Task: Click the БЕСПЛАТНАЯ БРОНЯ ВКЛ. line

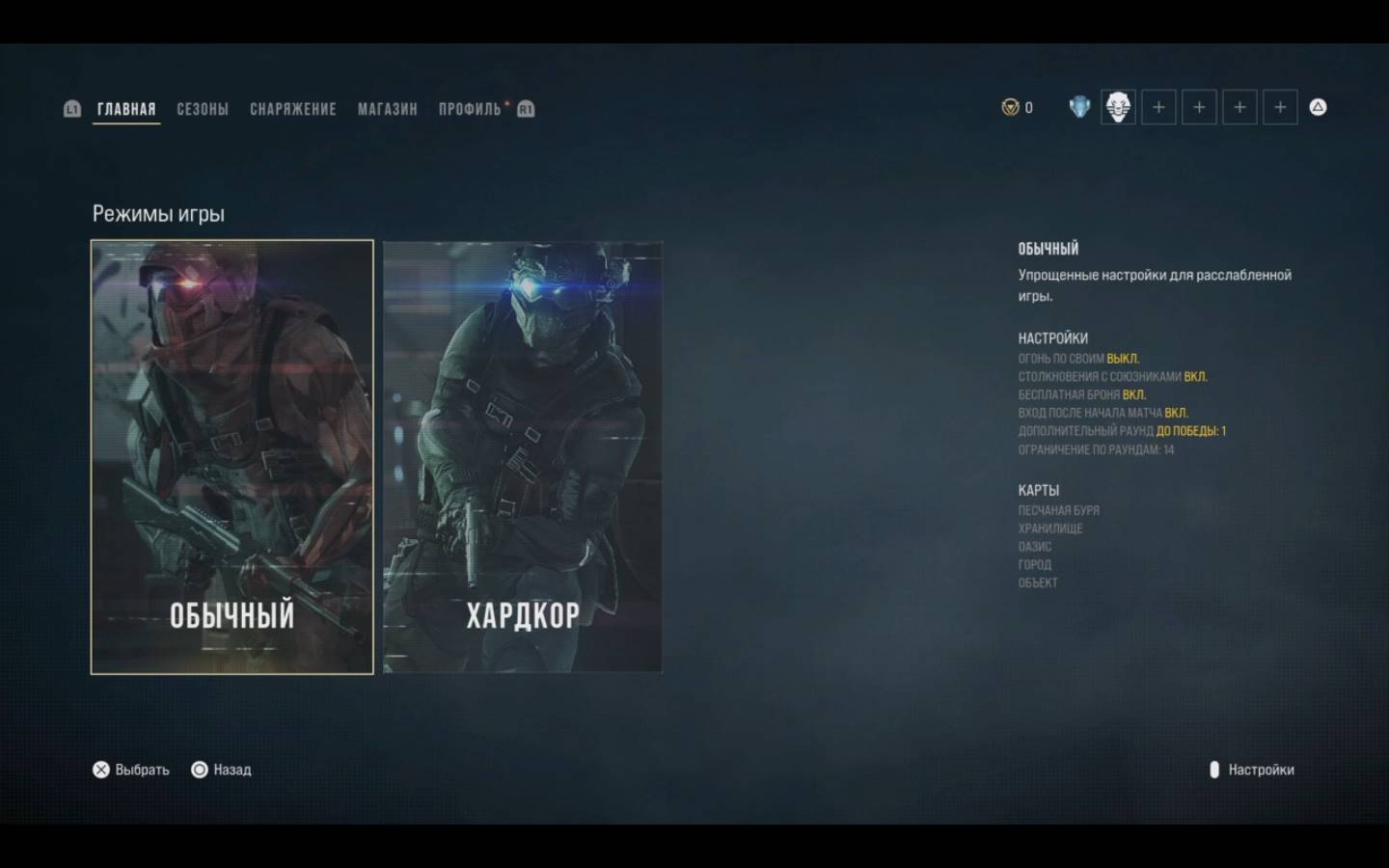Action: (1082, 395)
